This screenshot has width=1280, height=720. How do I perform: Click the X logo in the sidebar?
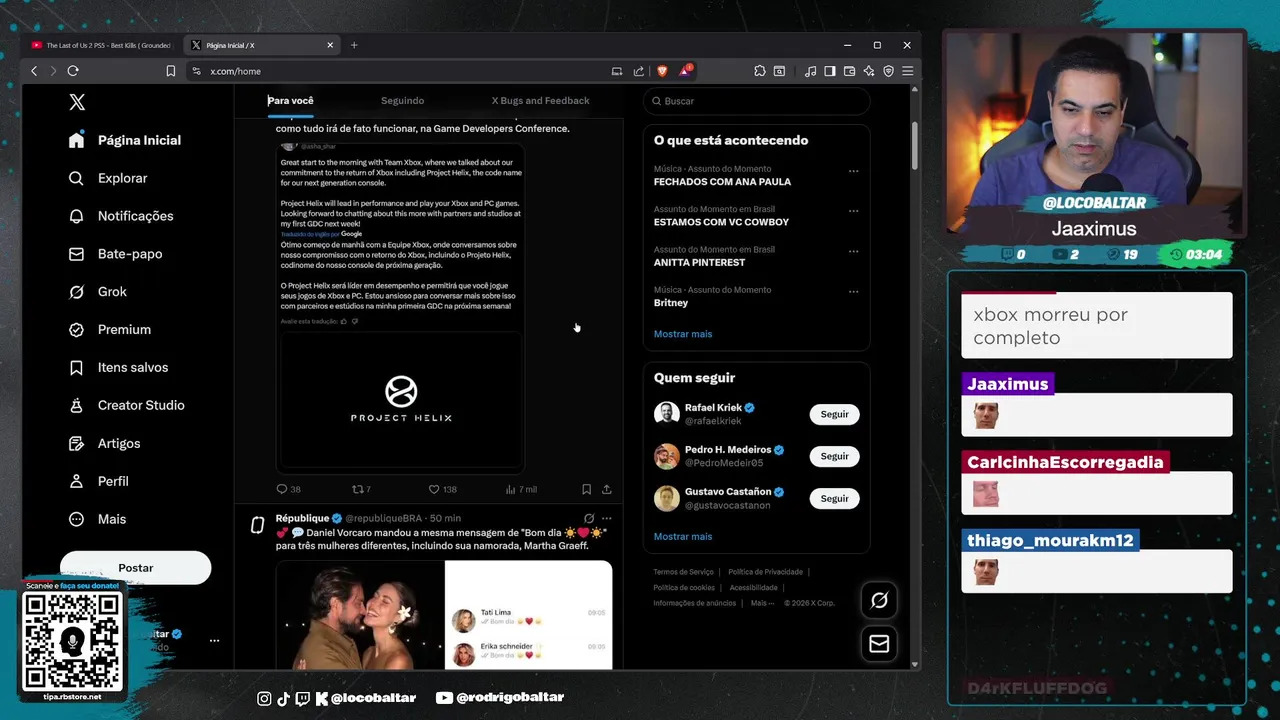click(x=77, y=102)
